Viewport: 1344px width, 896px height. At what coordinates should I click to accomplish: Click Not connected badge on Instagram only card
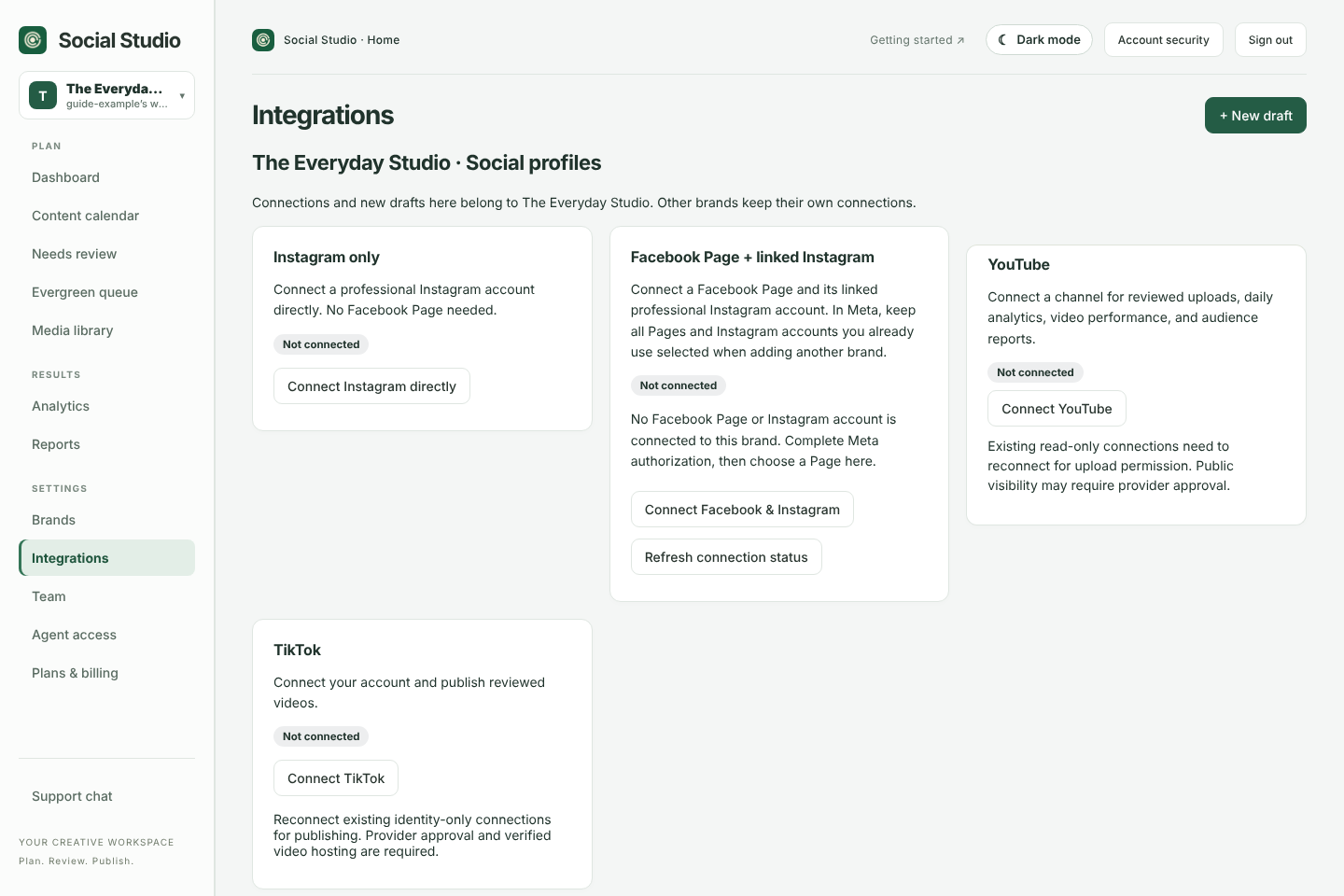tap(321, 344)
